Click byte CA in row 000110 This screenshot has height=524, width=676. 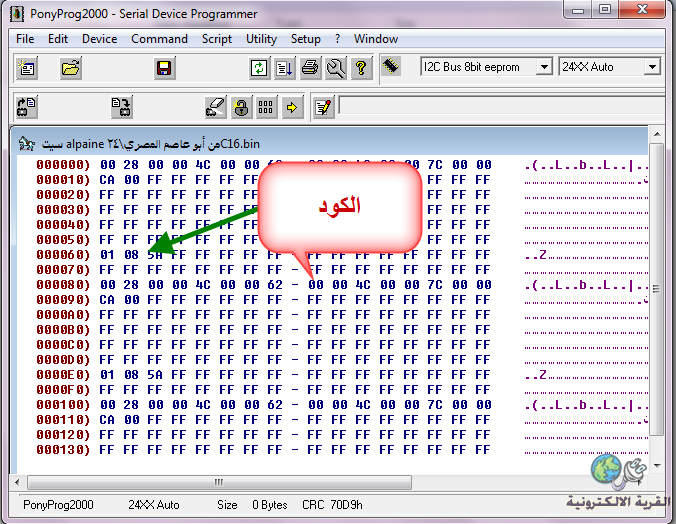[107, 420]
